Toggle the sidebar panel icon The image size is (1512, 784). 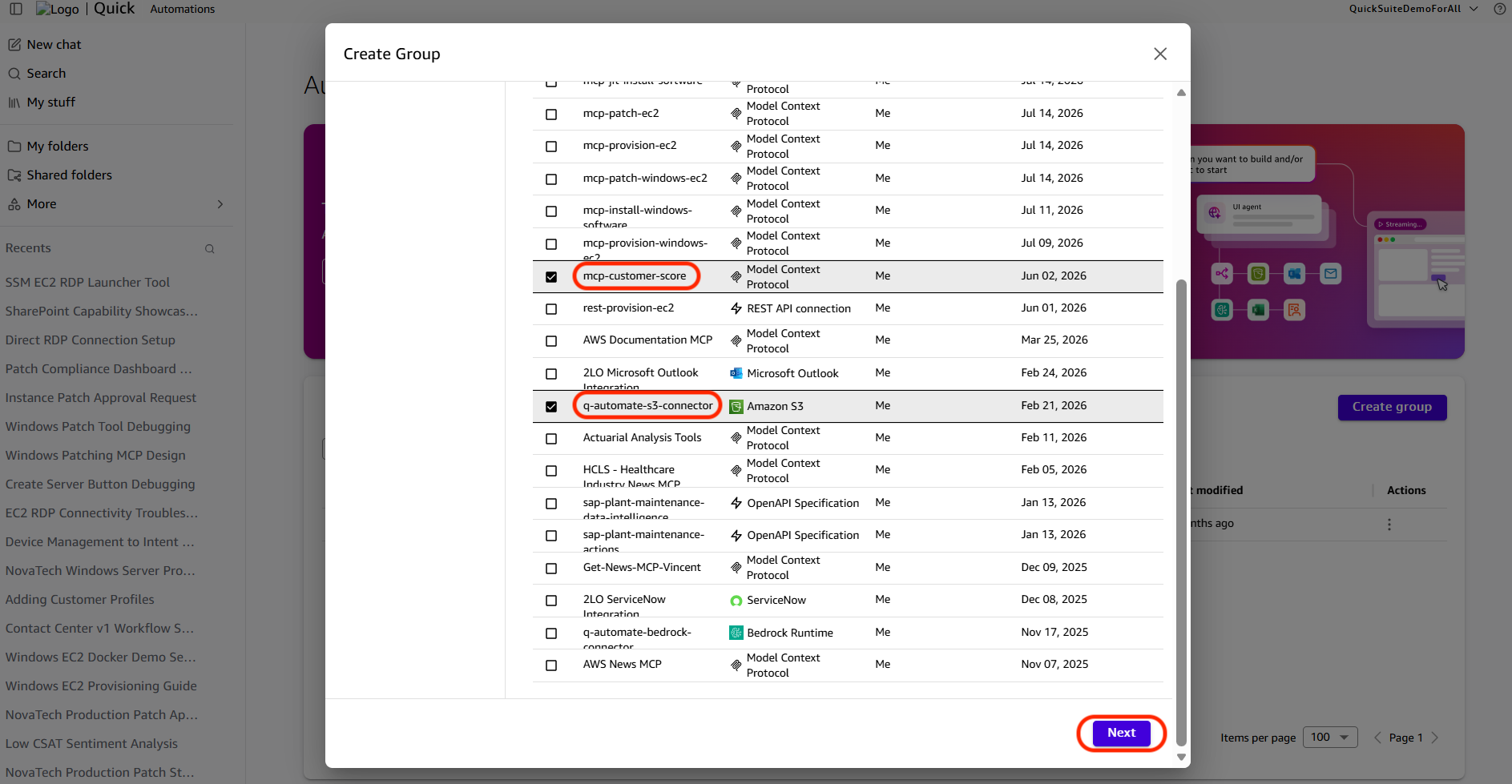(x=16, y=9)
